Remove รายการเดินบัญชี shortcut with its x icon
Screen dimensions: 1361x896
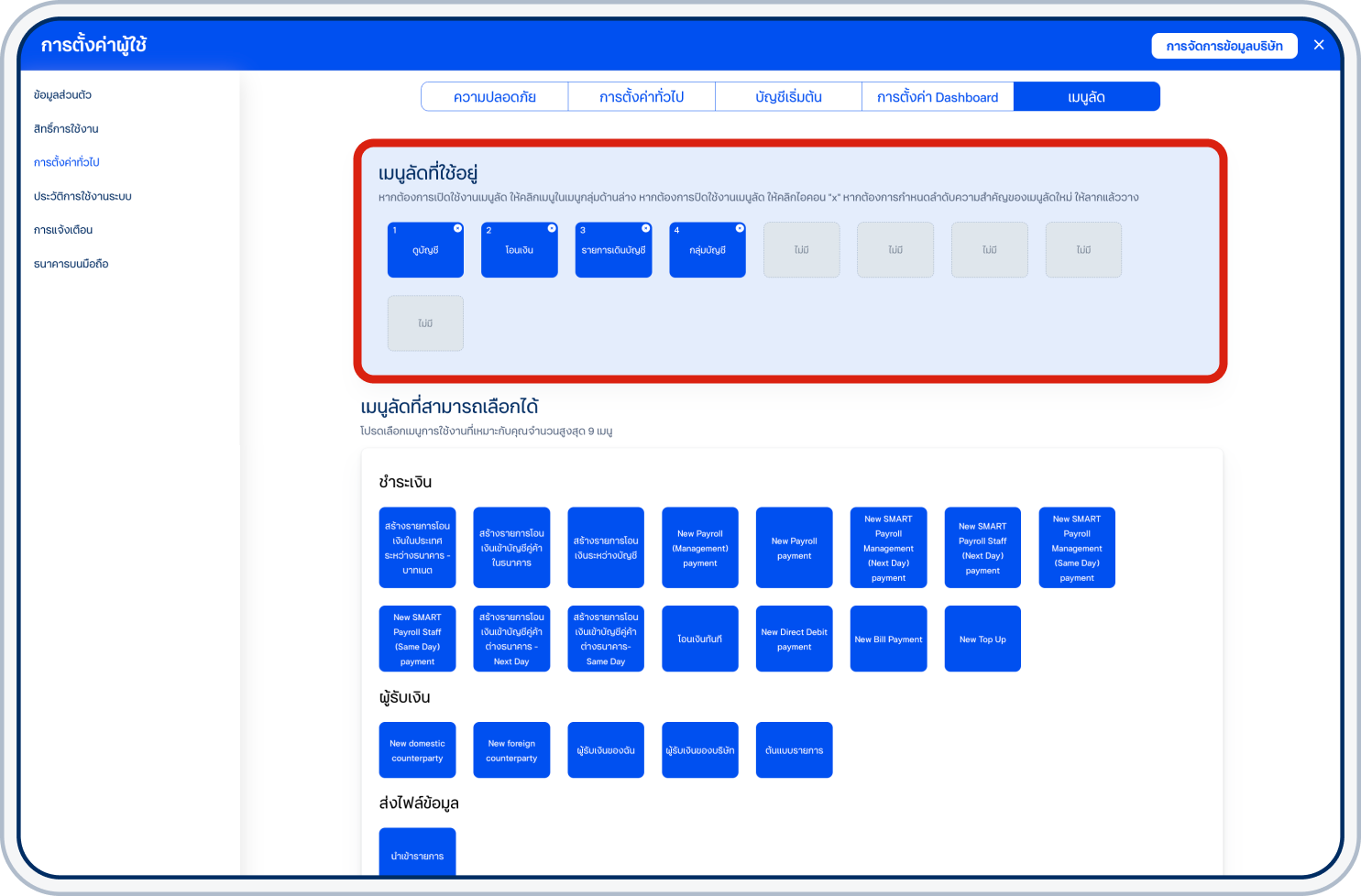coord(645,228)
